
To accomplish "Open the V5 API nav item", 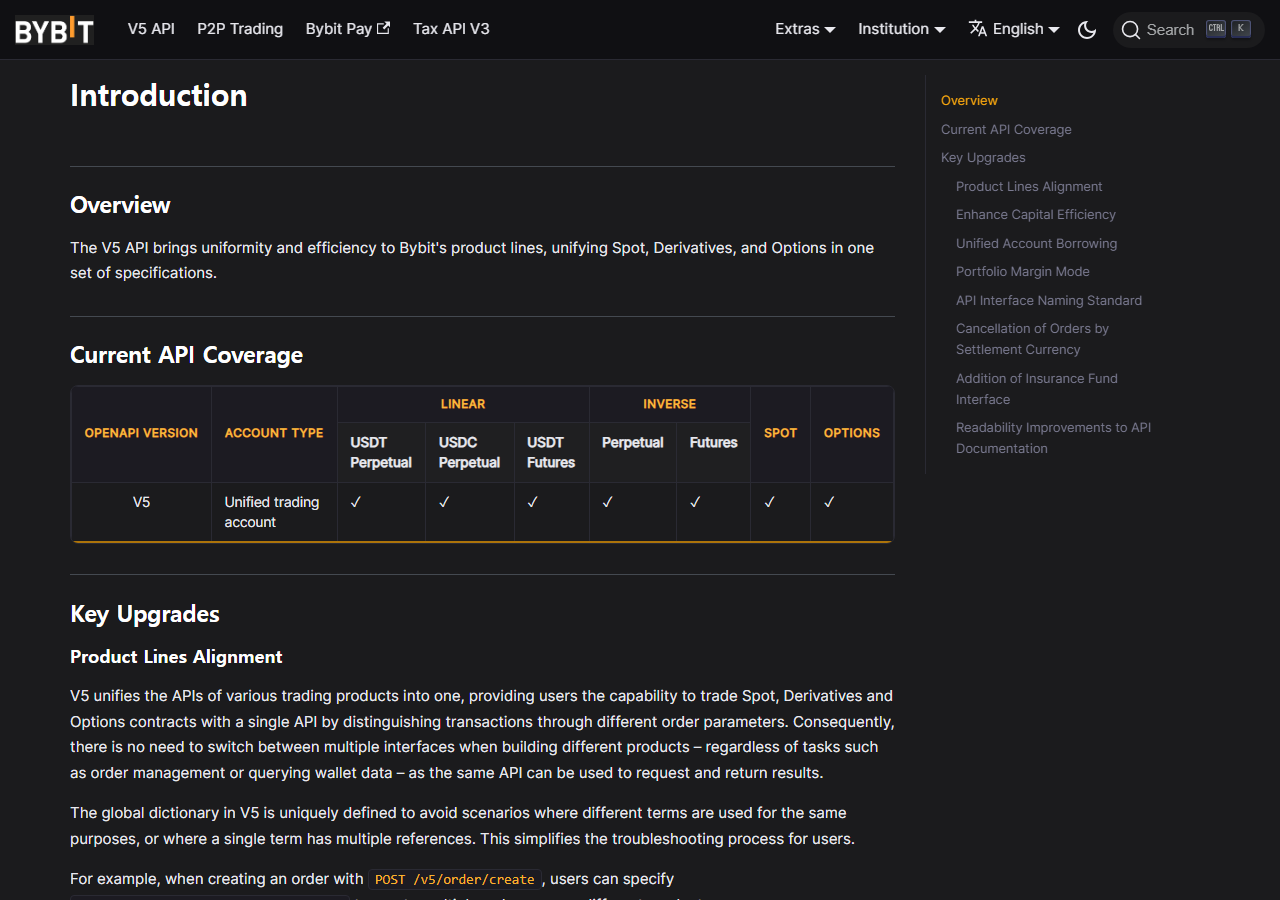I will (x=151, y=29).
